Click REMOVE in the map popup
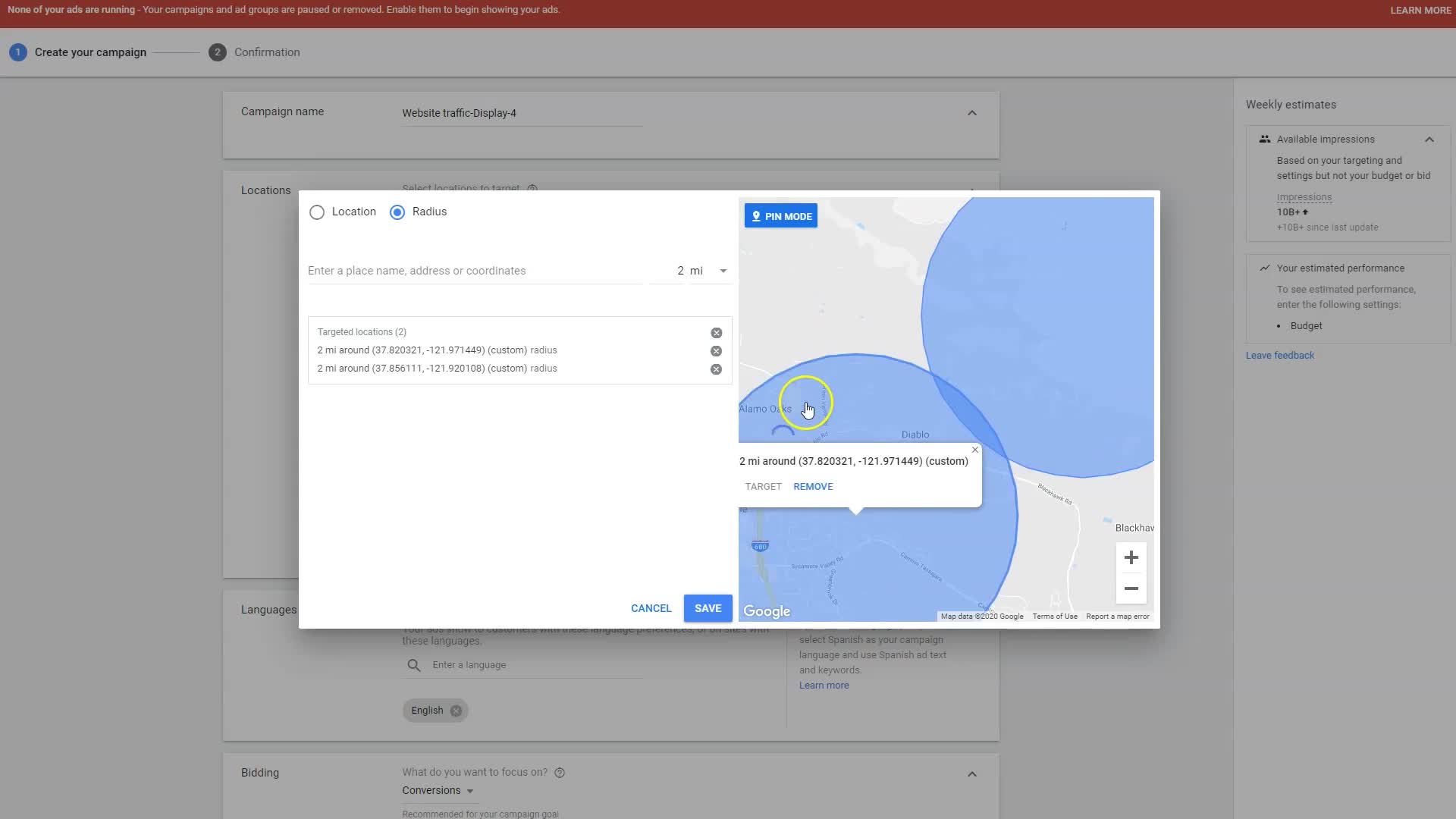The height and width of the screenshot is (819, 1456). [x=813, y=487]
